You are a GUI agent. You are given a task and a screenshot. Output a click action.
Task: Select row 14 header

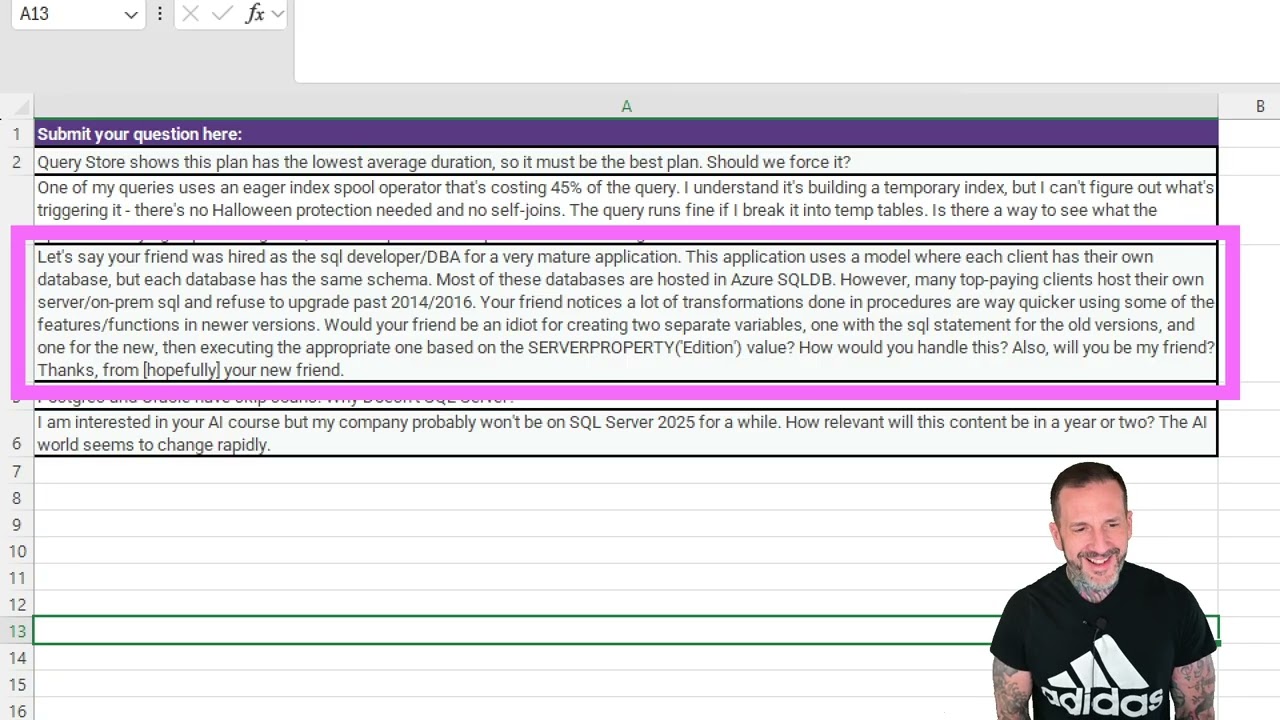[x=16, y=658]
